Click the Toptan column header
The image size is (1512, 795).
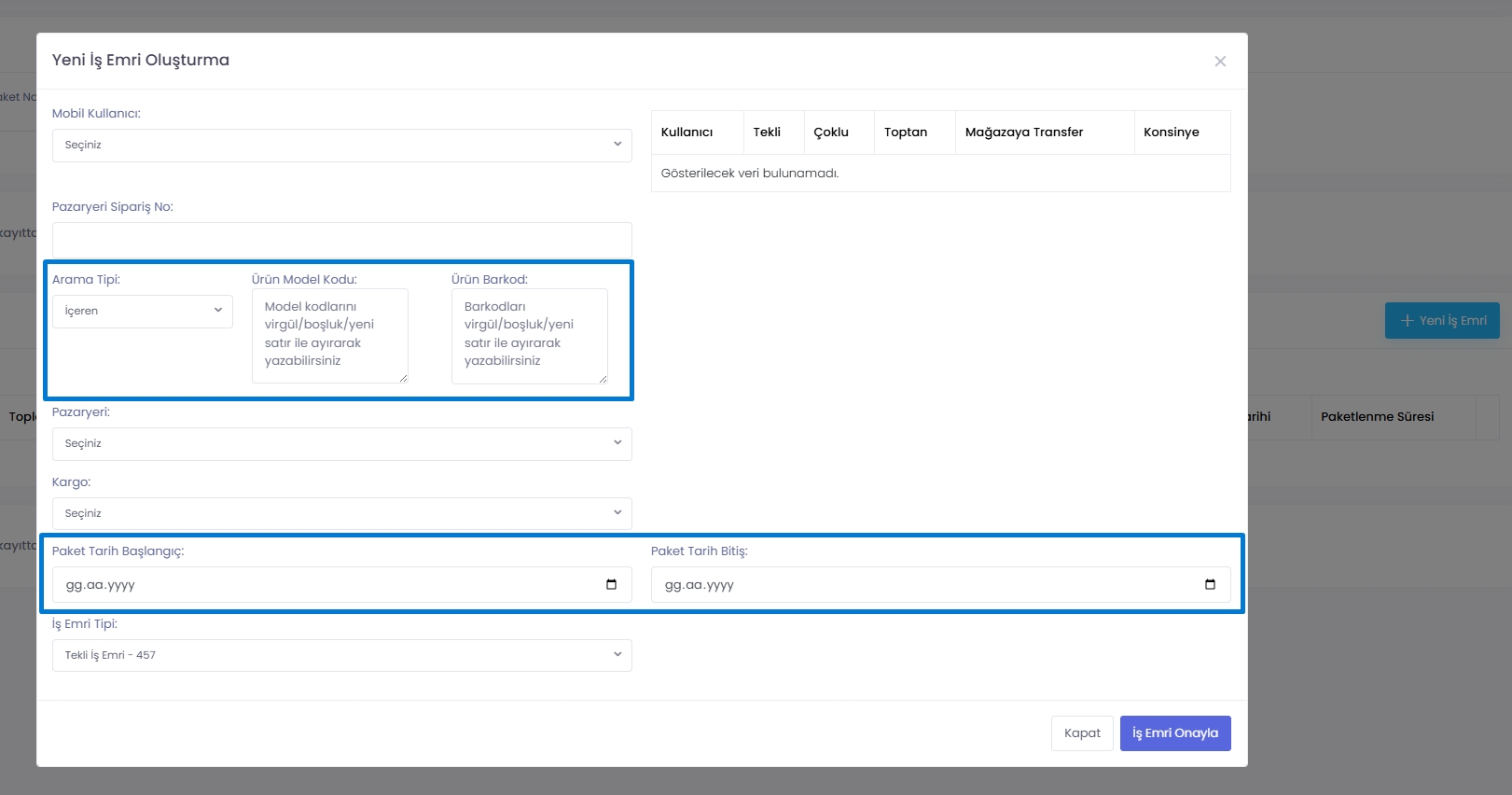906,132
